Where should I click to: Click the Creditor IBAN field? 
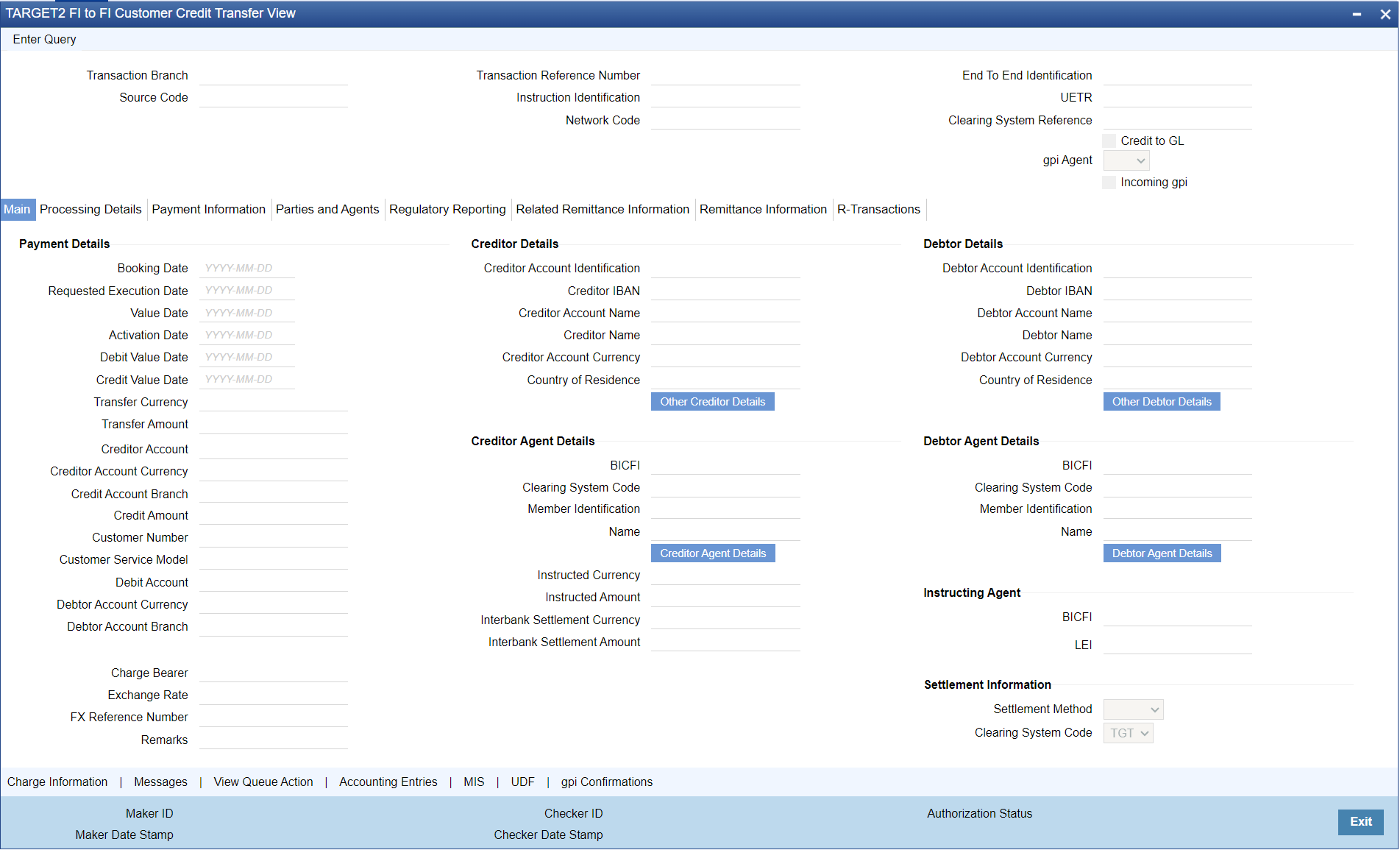point(725,291)
